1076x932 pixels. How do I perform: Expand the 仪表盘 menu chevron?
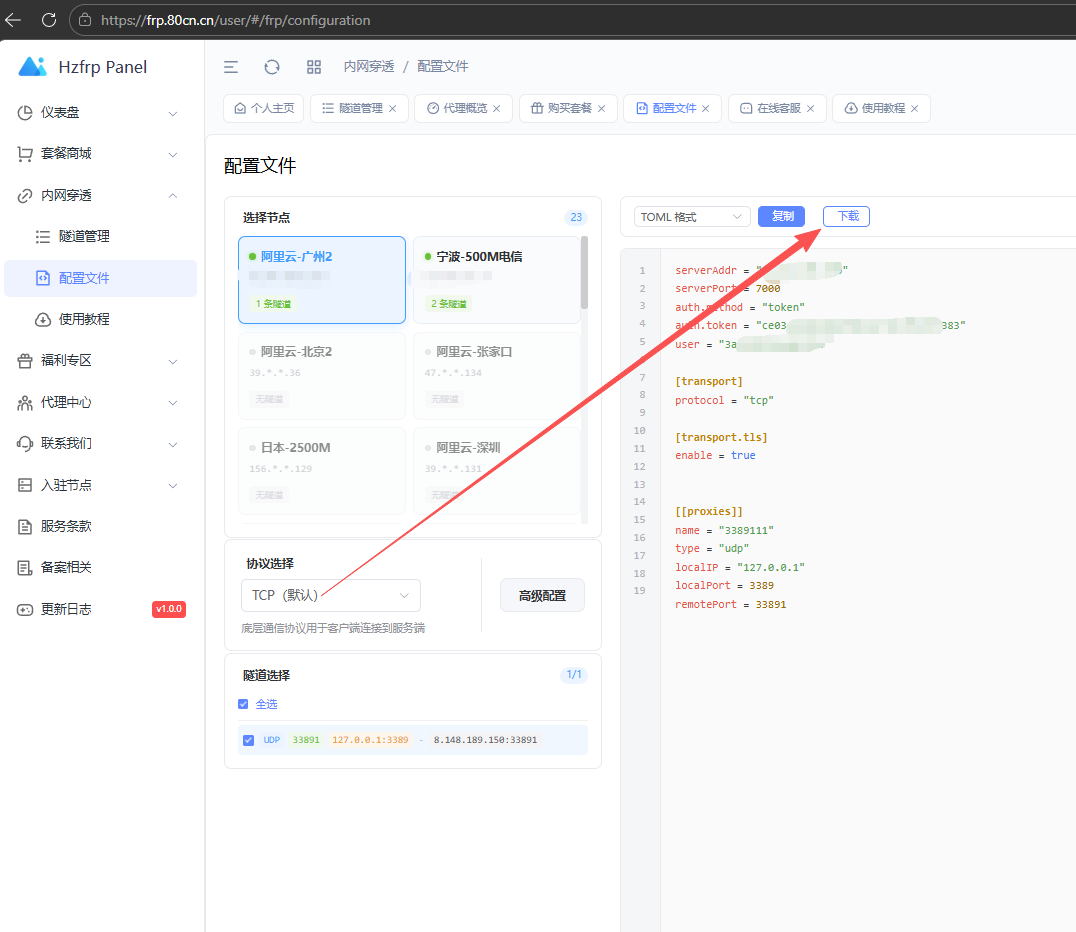coord(173,113)
